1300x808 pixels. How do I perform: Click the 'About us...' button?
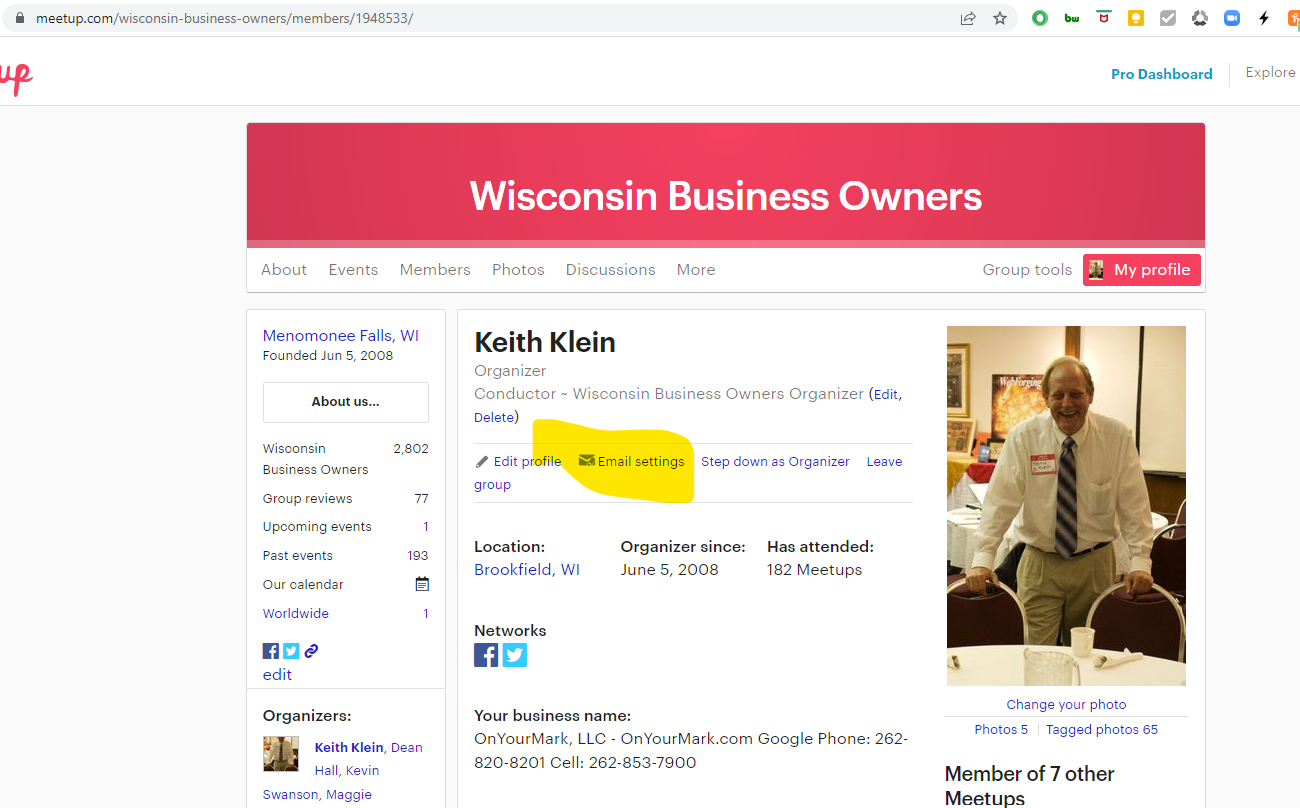tap(346, 402)
